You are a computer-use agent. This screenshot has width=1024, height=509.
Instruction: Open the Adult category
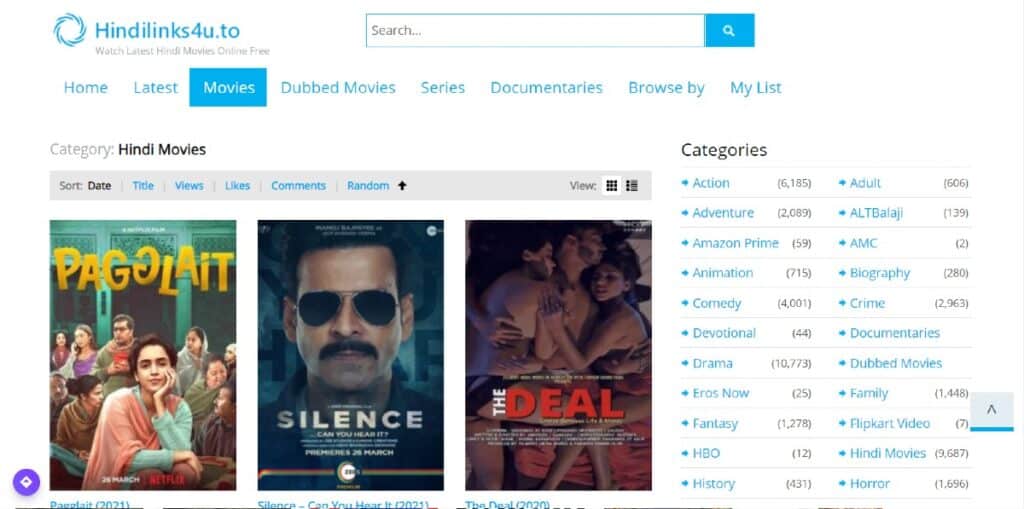(865, 183)
